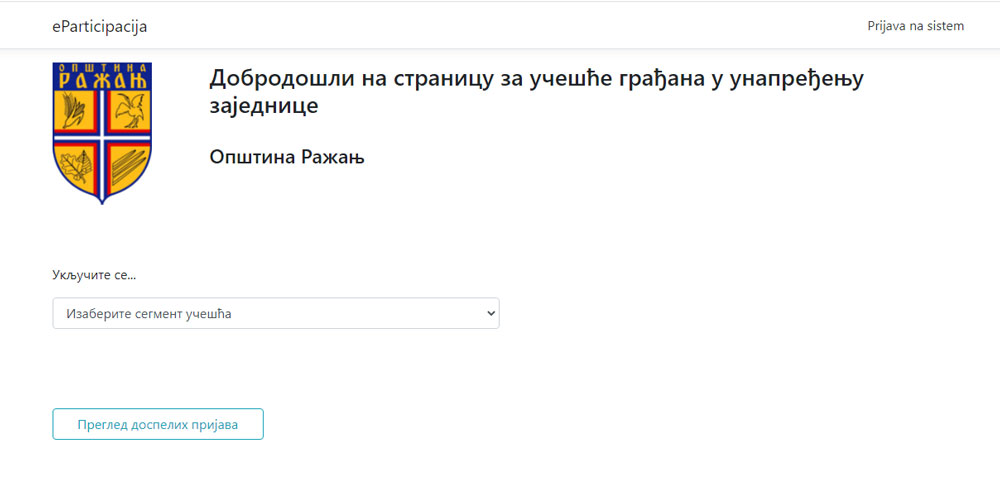
Task: Click the corn quadrant of the crest
Action: pos(74,110)
